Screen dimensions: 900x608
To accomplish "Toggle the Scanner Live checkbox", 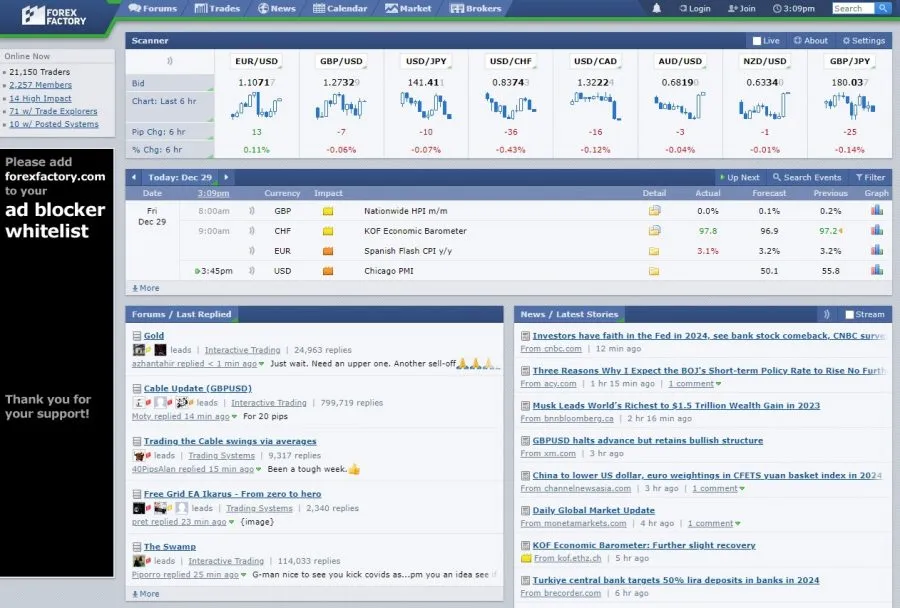I will 757,41.
